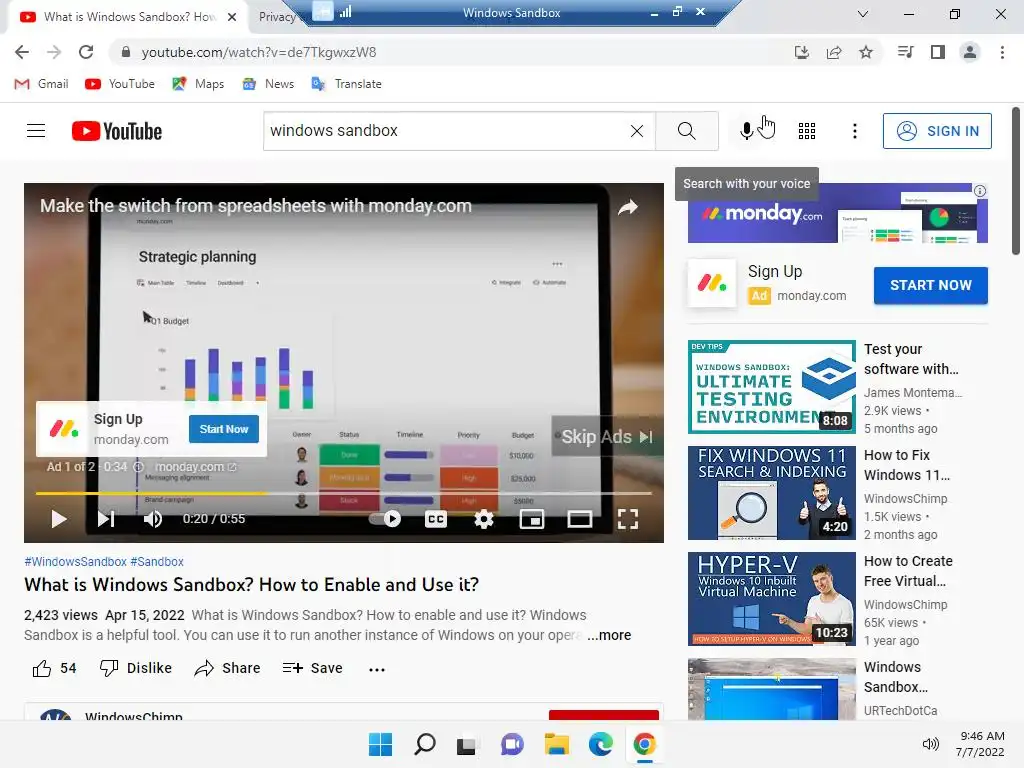Open the YouTube guide hamburger menu
This screenshot has height=768, width=1024.
pyautogui.click(x=36, y=131)
